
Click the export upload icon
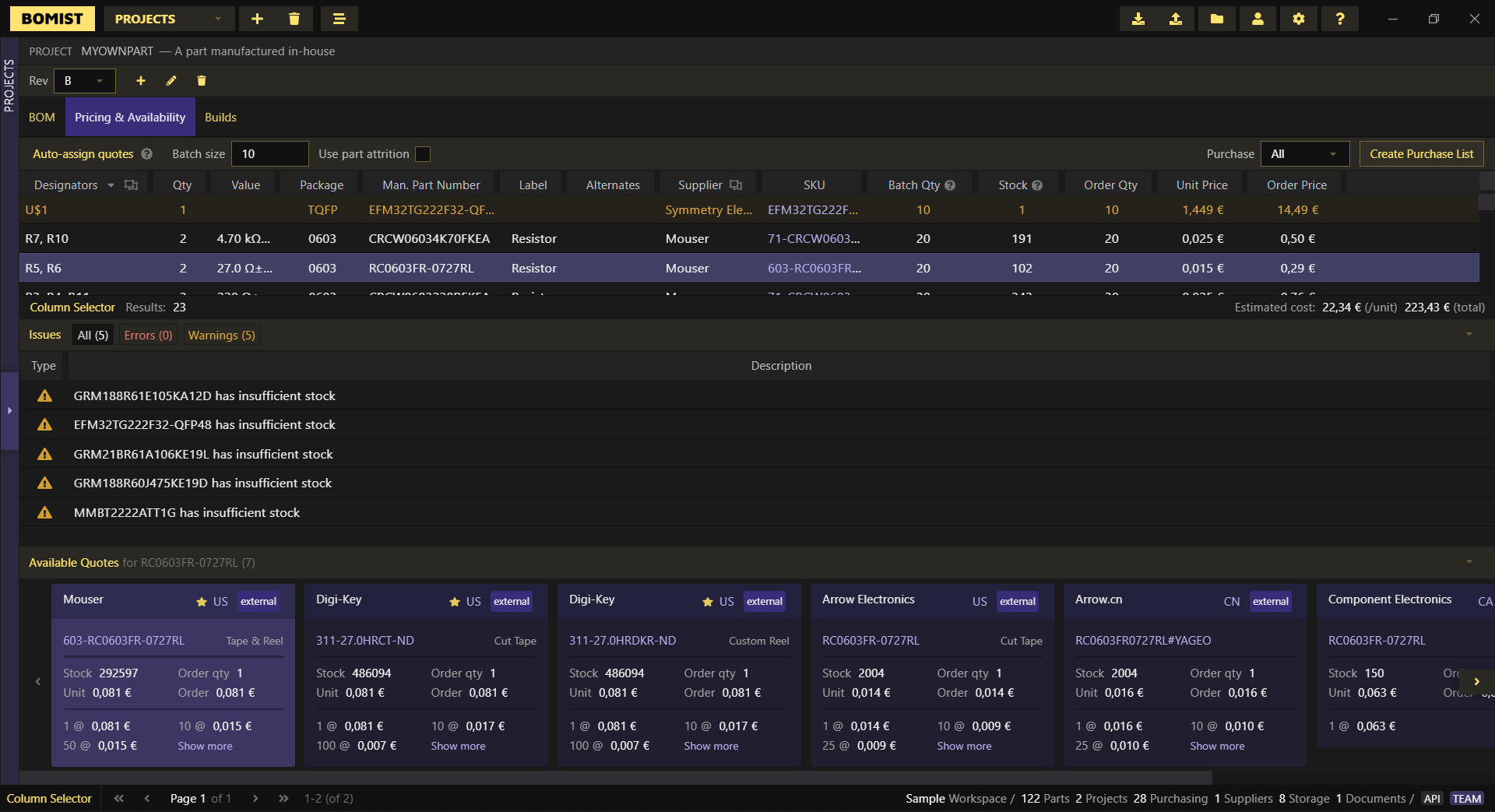1176,19
